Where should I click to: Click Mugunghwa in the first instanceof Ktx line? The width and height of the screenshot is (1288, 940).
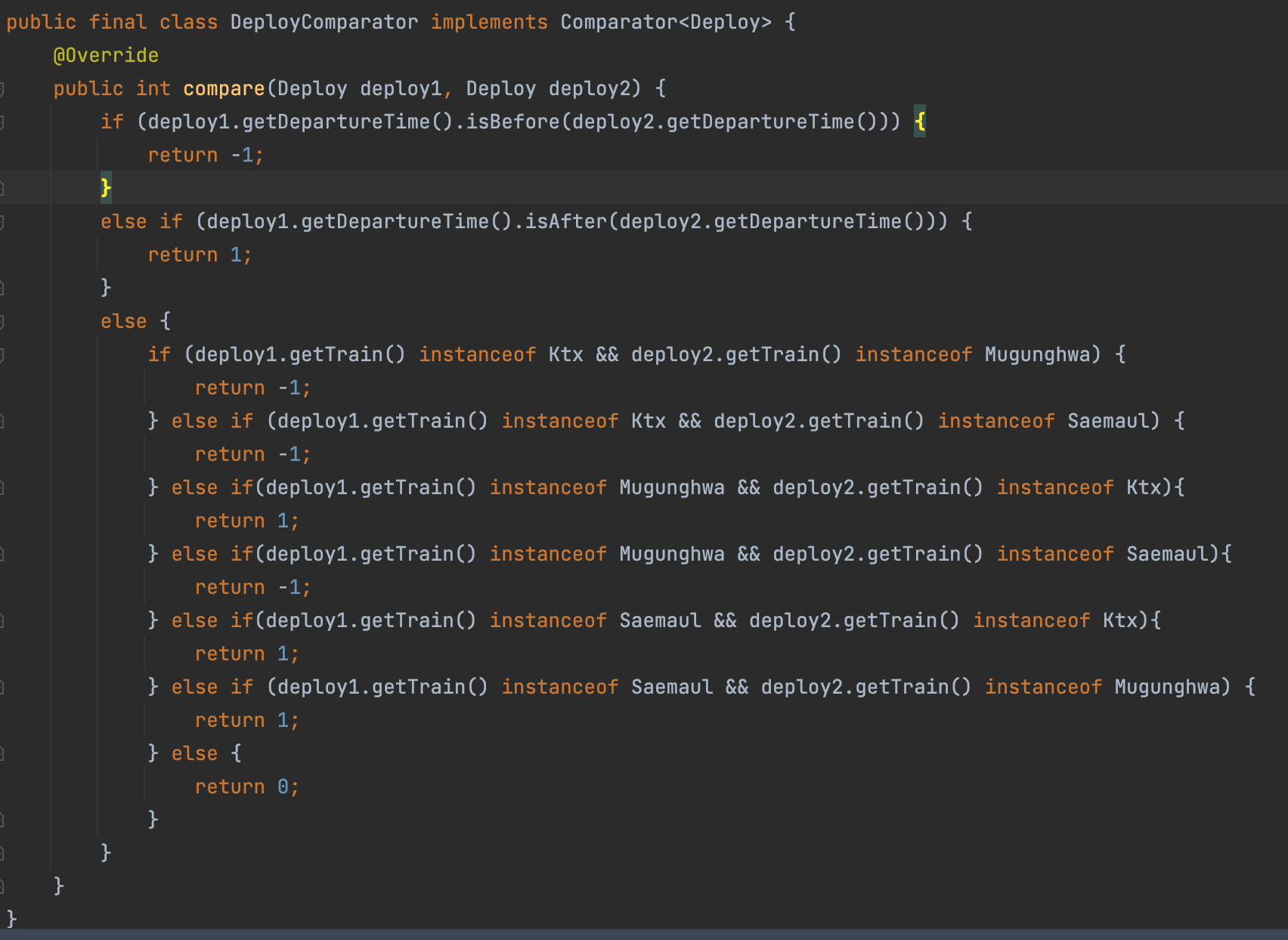coord(1038,354)
